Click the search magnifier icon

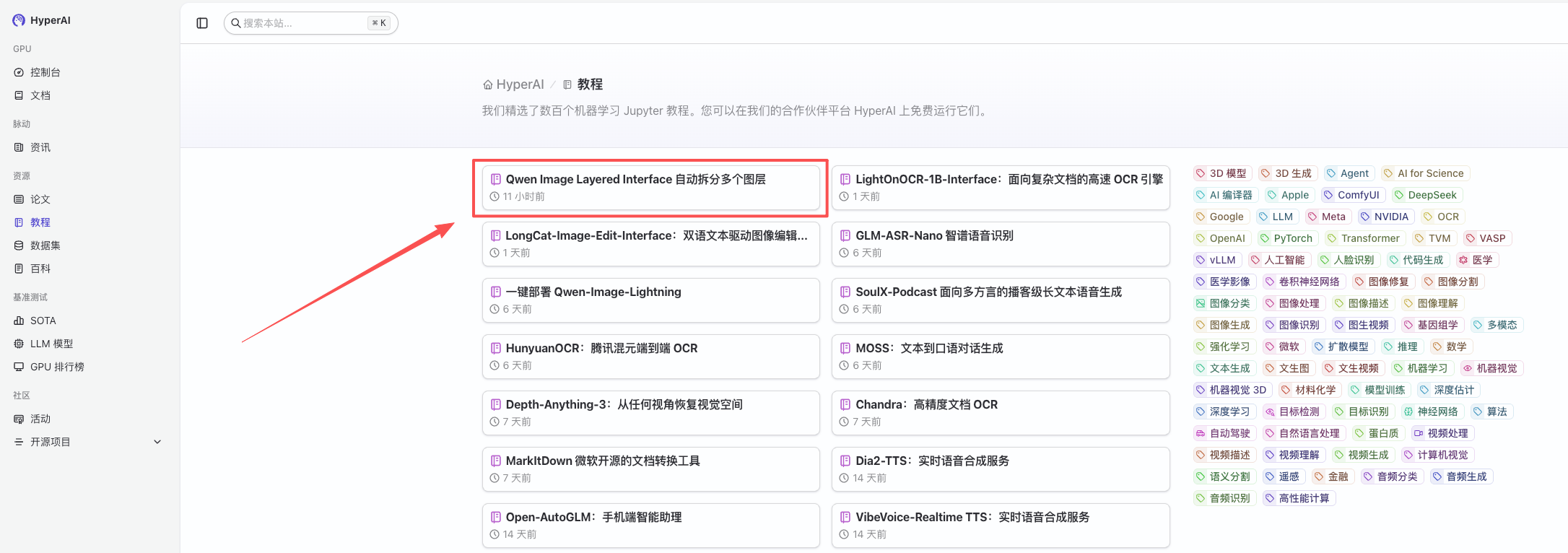click(x=235, y=23)
